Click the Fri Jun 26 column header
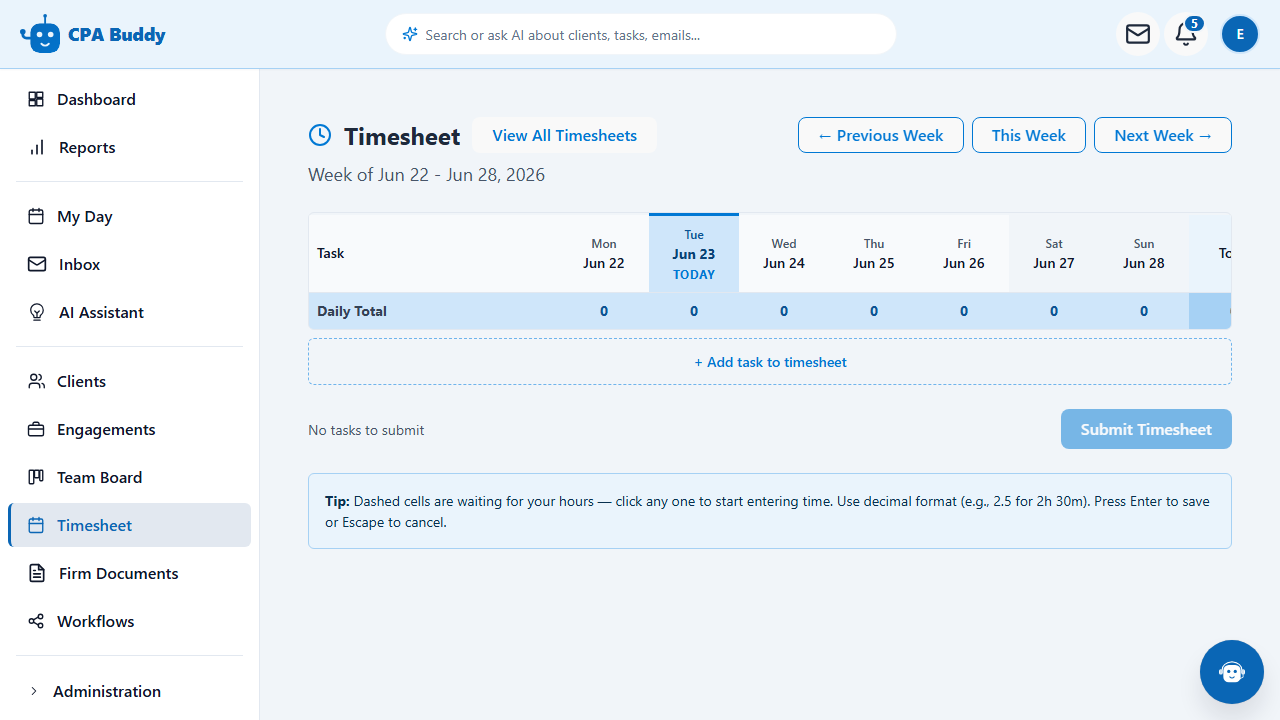This screenshot has width=1280, height=720. click(964, 254)
